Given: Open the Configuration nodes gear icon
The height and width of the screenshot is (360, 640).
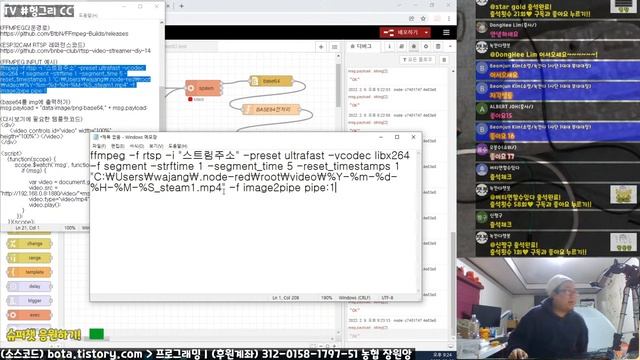Looking at the screenshot, I should click(426, 47).
